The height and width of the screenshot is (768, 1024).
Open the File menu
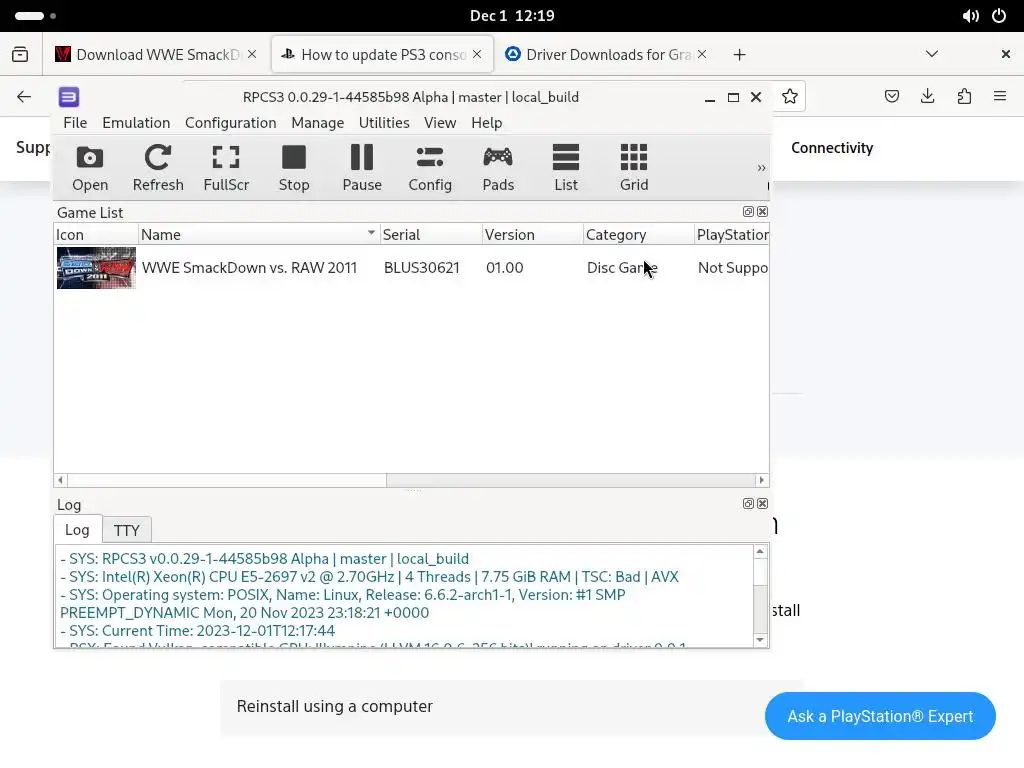75,123
